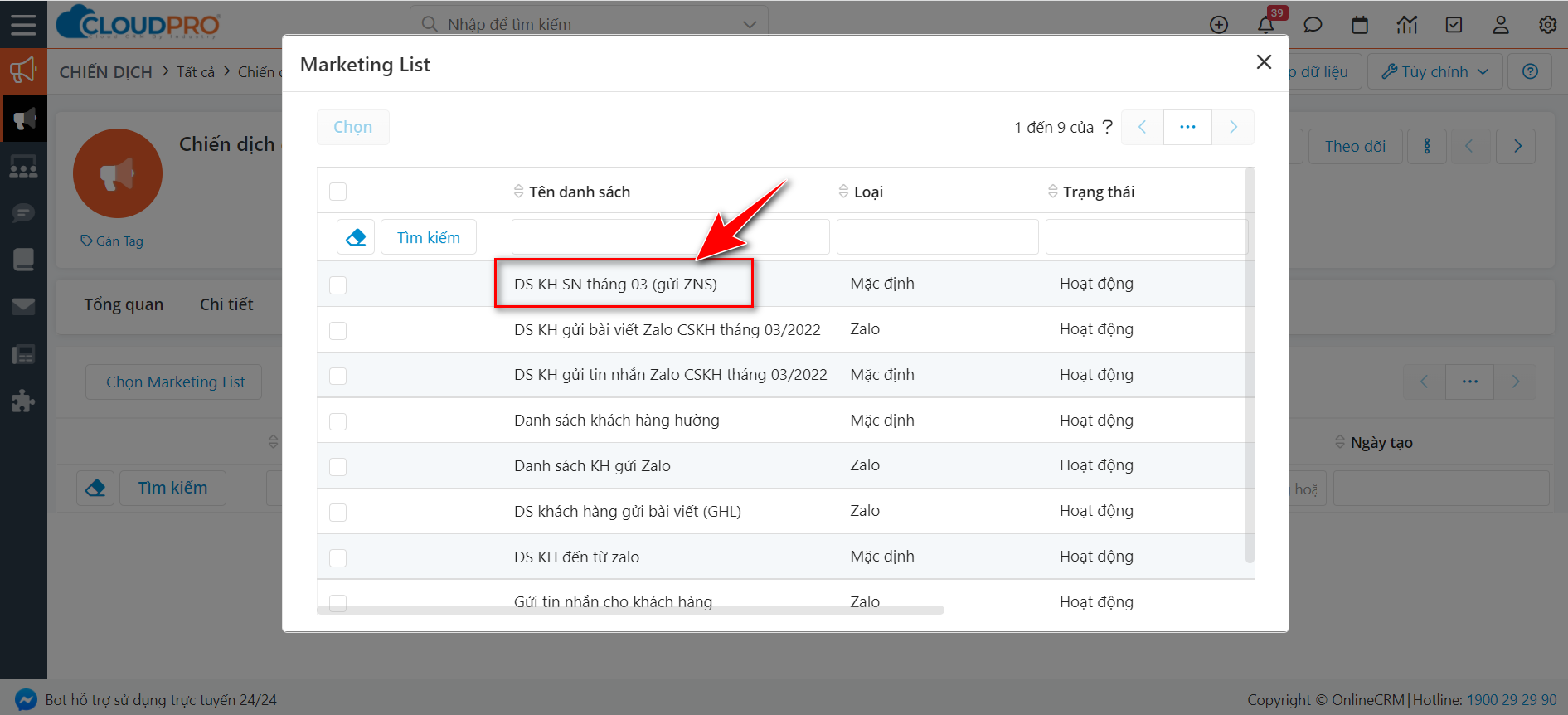Close the Marketing List dialog
The width and height of the screenshot is (1568, 715).
[1264, 61]
